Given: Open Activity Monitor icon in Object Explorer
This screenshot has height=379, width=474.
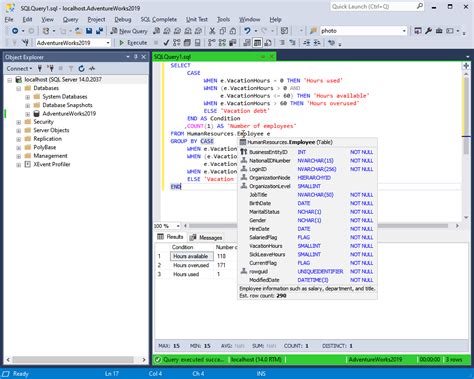Looking at the screenshot, I should [x=92, y=69].
